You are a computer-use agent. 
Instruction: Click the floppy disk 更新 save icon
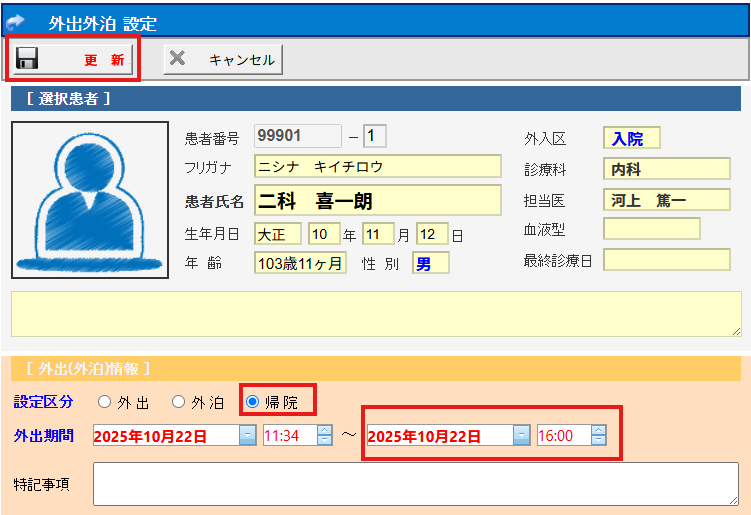(27, 59)
